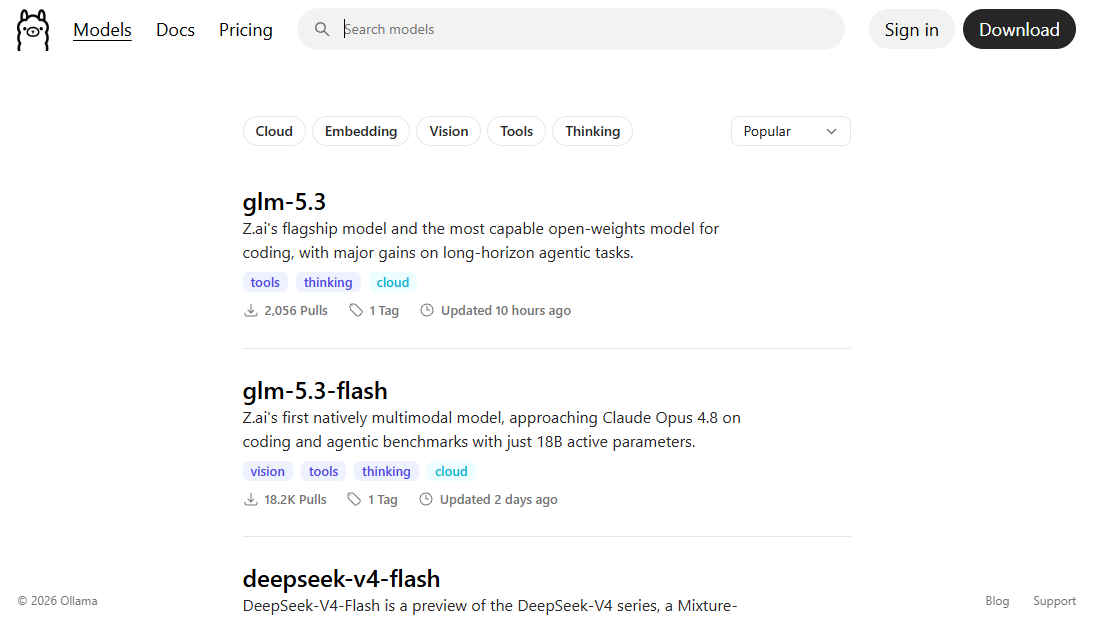This screenshot has width=1097, height=617.
Task: Filter models by Tools
Action: click(516, 132)
